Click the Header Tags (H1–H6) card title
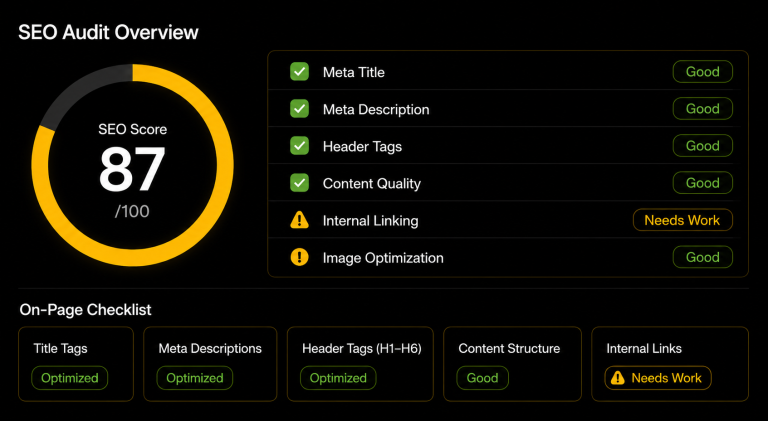 (362, 349)
